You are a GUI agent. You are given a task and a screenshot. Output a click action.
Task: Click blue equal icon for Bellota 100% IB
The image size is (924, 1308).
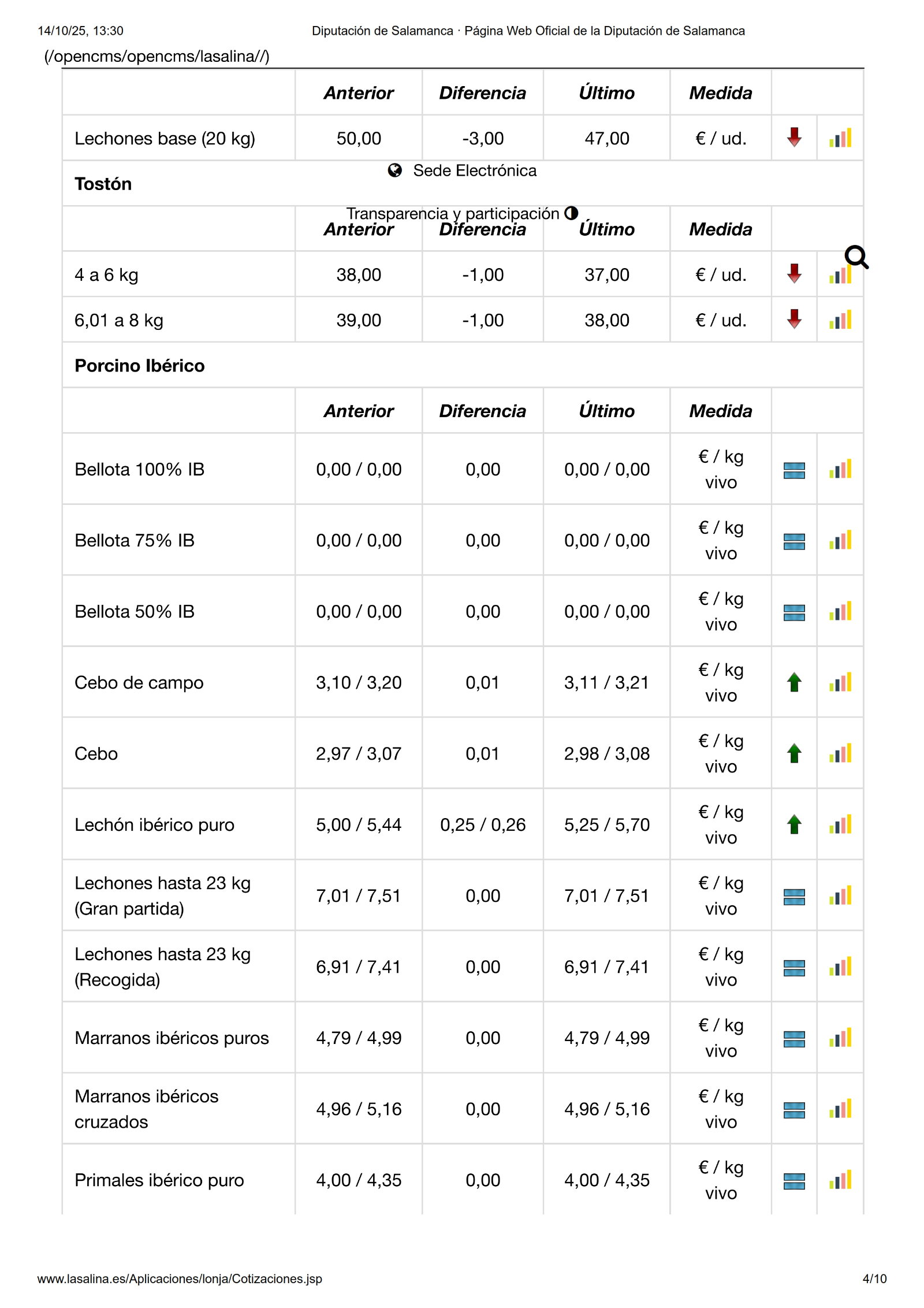[x=794, y=470]
